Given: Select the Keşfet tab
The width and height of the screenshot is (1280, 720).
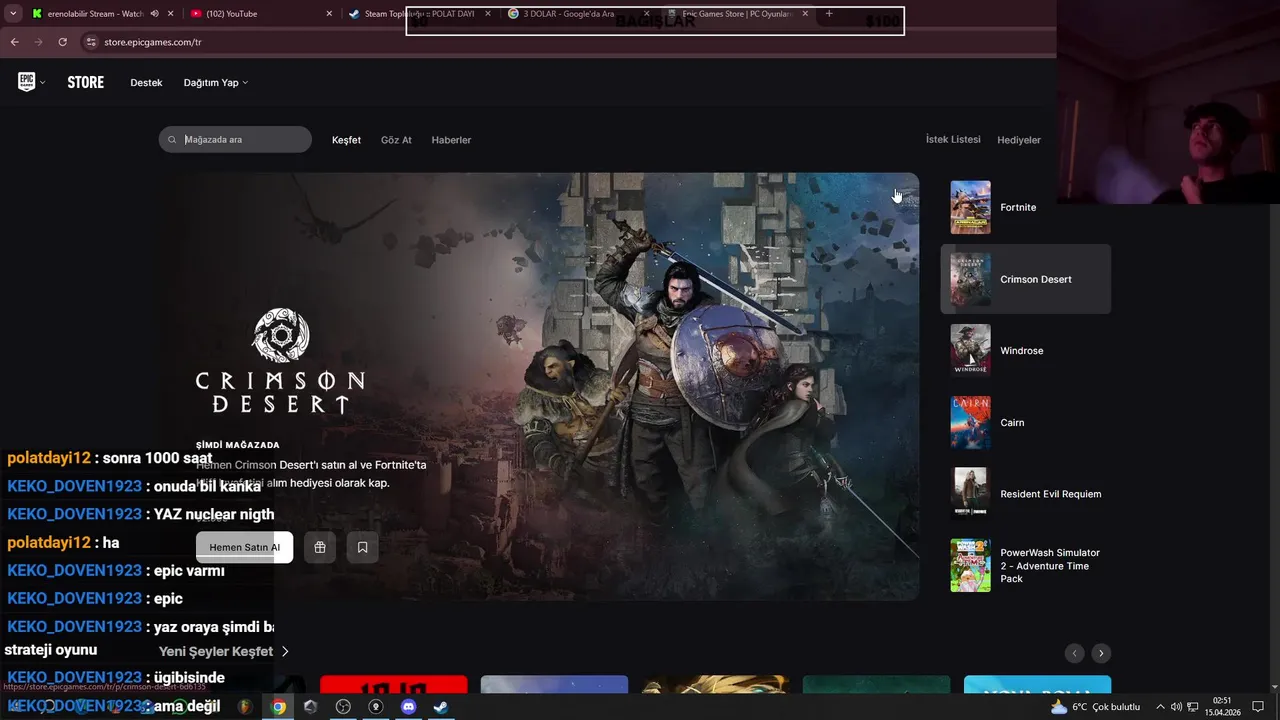Looking at the screenshot, I should pyautogui.click(x=346, y=140).
